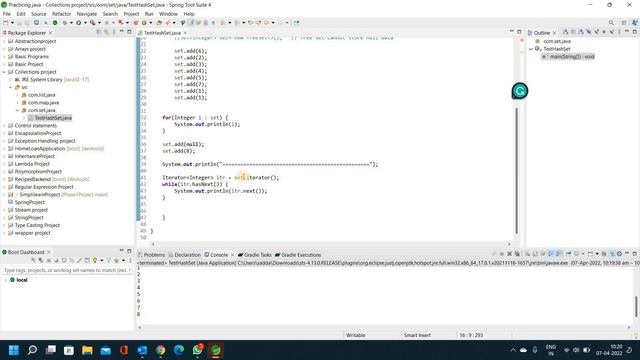640x360 pixels.
Task: Collapse the src folder node
Action: pos(11,87)
